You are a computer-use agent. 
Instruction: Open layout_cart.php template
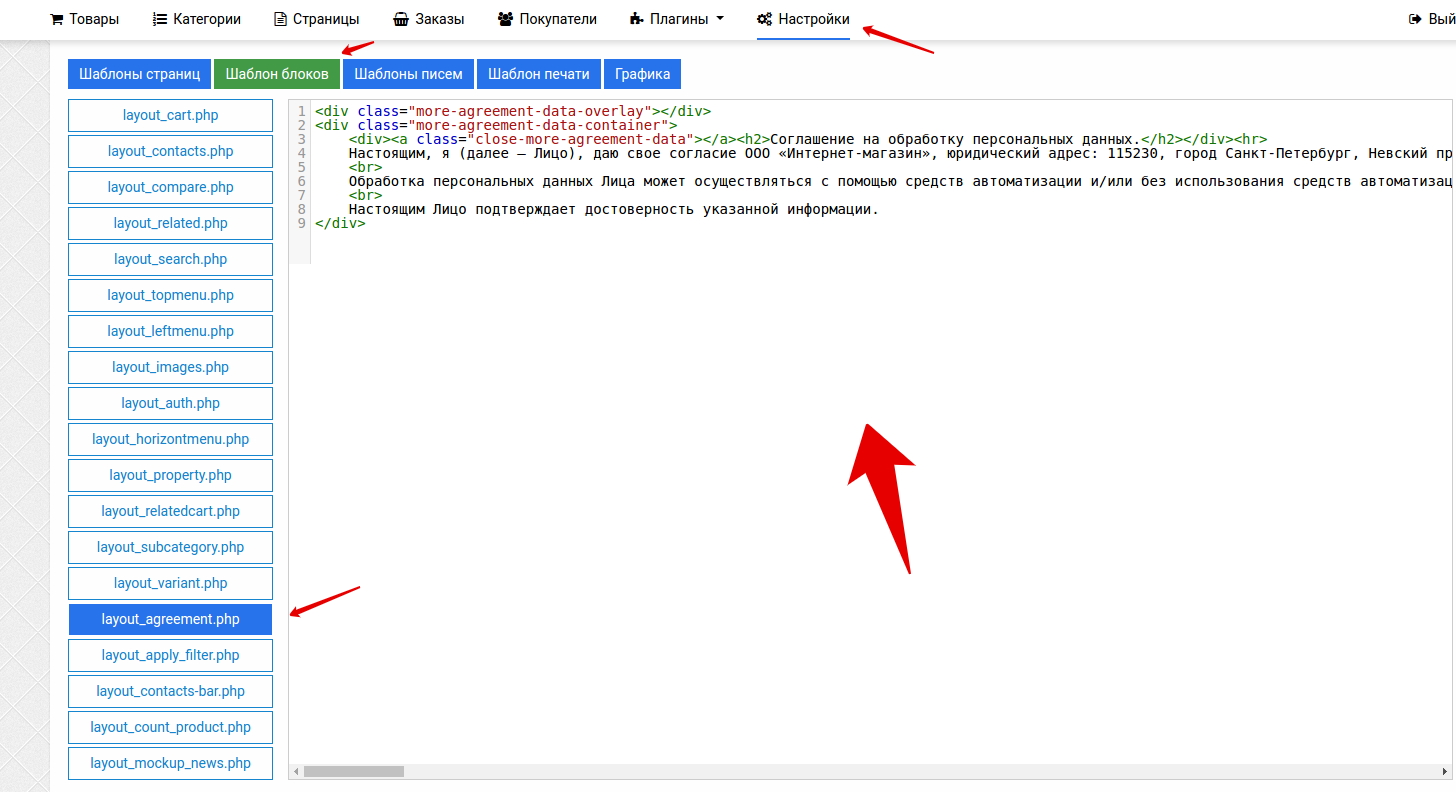pos(170,115)
